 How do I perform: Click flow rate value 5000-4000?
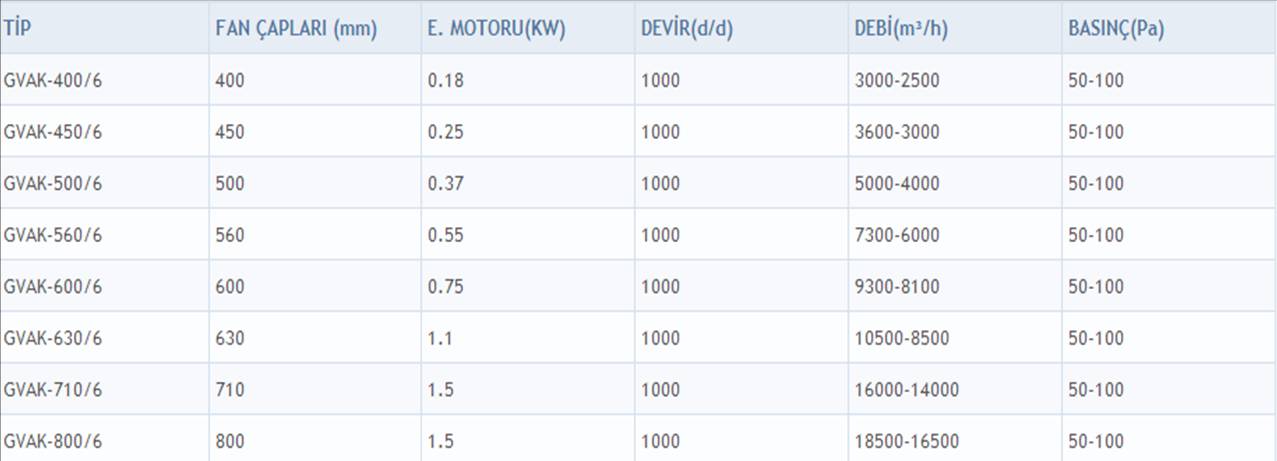pyautogui.click(x=897, y=183)
